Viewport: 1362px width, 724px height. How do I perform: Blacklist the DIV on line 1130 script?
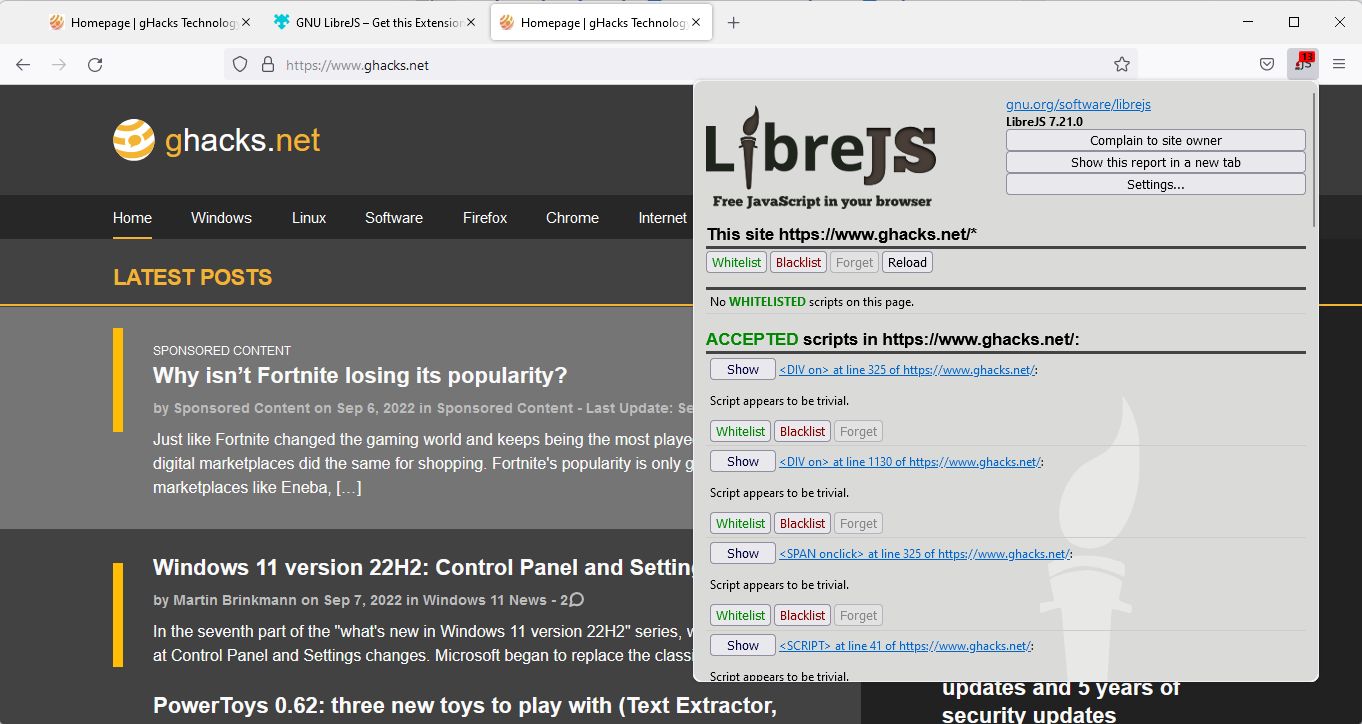[x=803, y=523]
